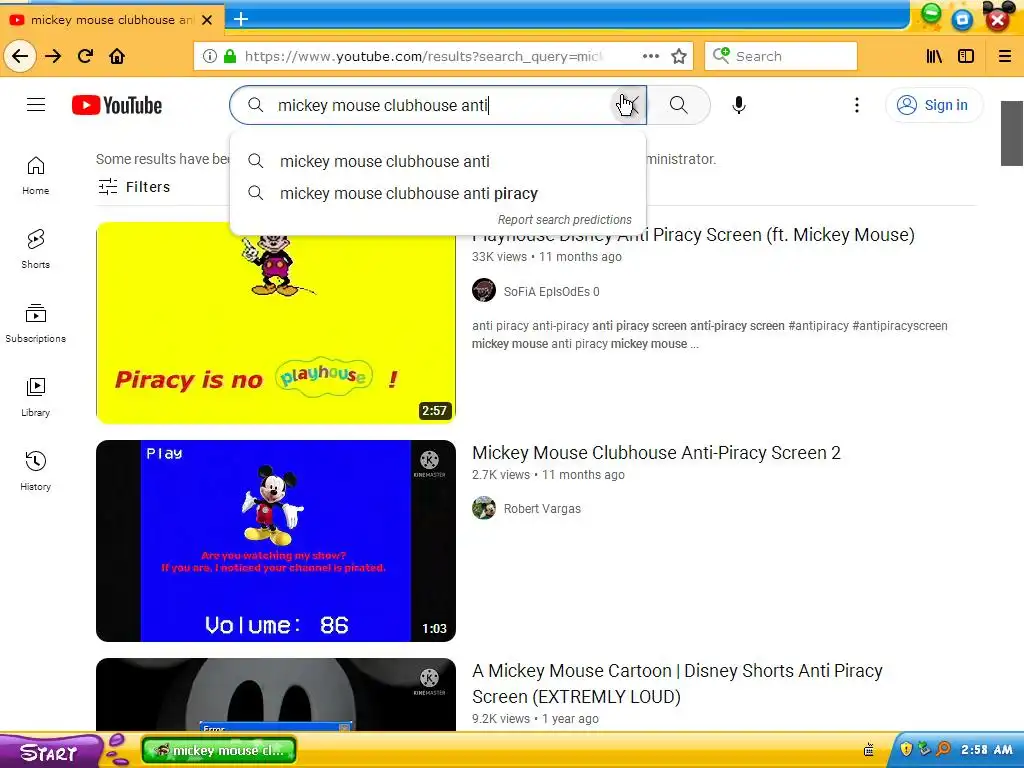Bookmark this page with the star icon
This screenshot has height=768, width=1024.
pos(679,56)
